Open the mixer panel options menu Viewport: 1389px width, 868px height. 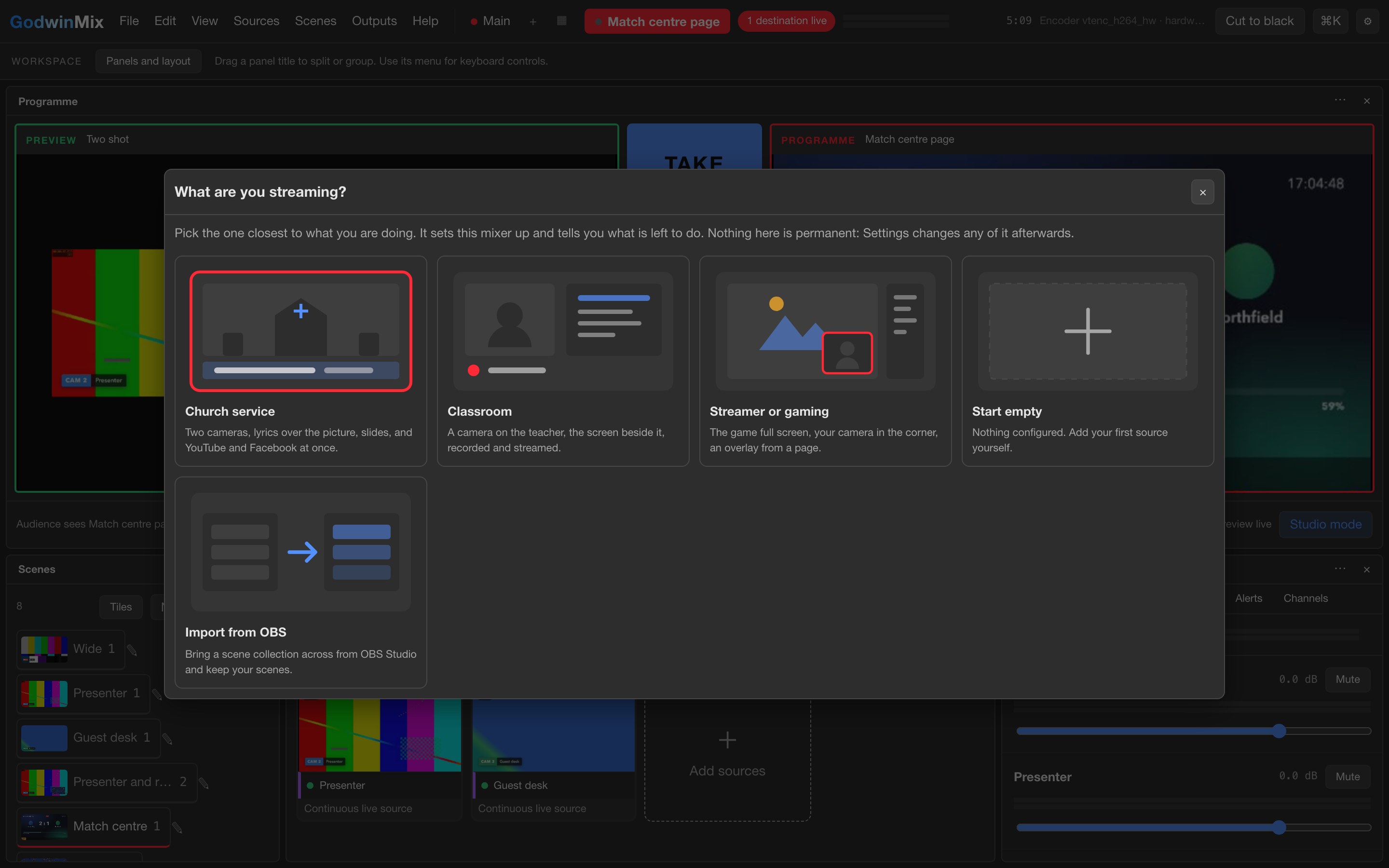(1340, 569)
